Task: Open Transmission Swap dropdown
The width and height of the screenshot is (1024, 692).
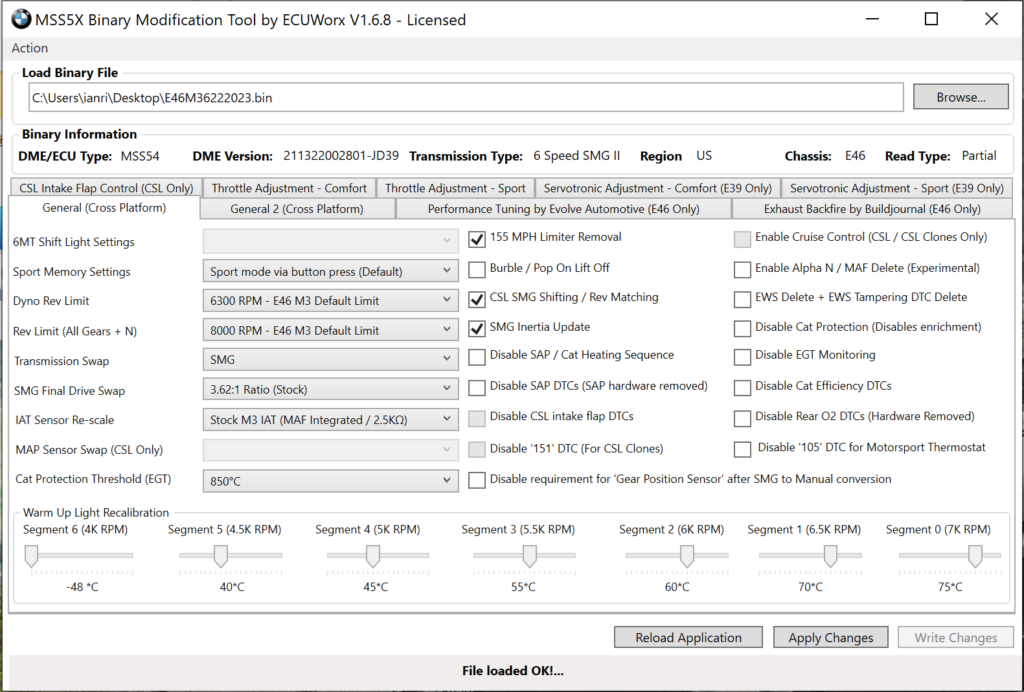Action: coord(330,360)
